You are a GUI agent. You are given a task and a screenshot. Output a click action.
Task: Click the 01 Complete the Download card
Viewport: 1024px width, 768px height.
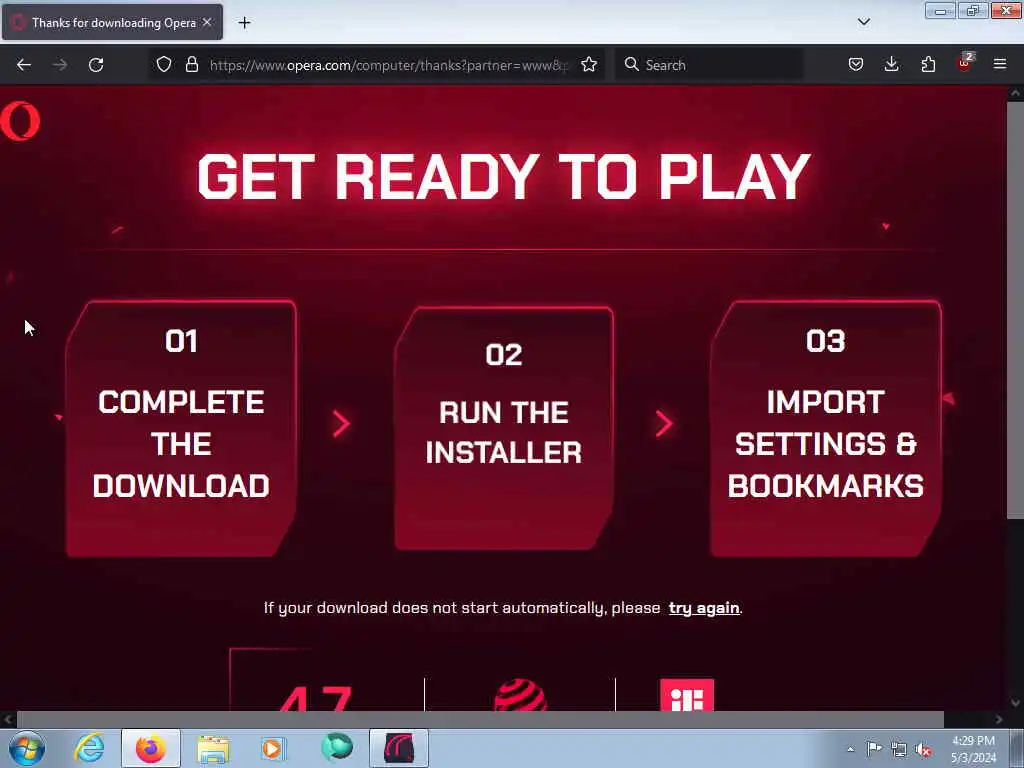[181, 429]
